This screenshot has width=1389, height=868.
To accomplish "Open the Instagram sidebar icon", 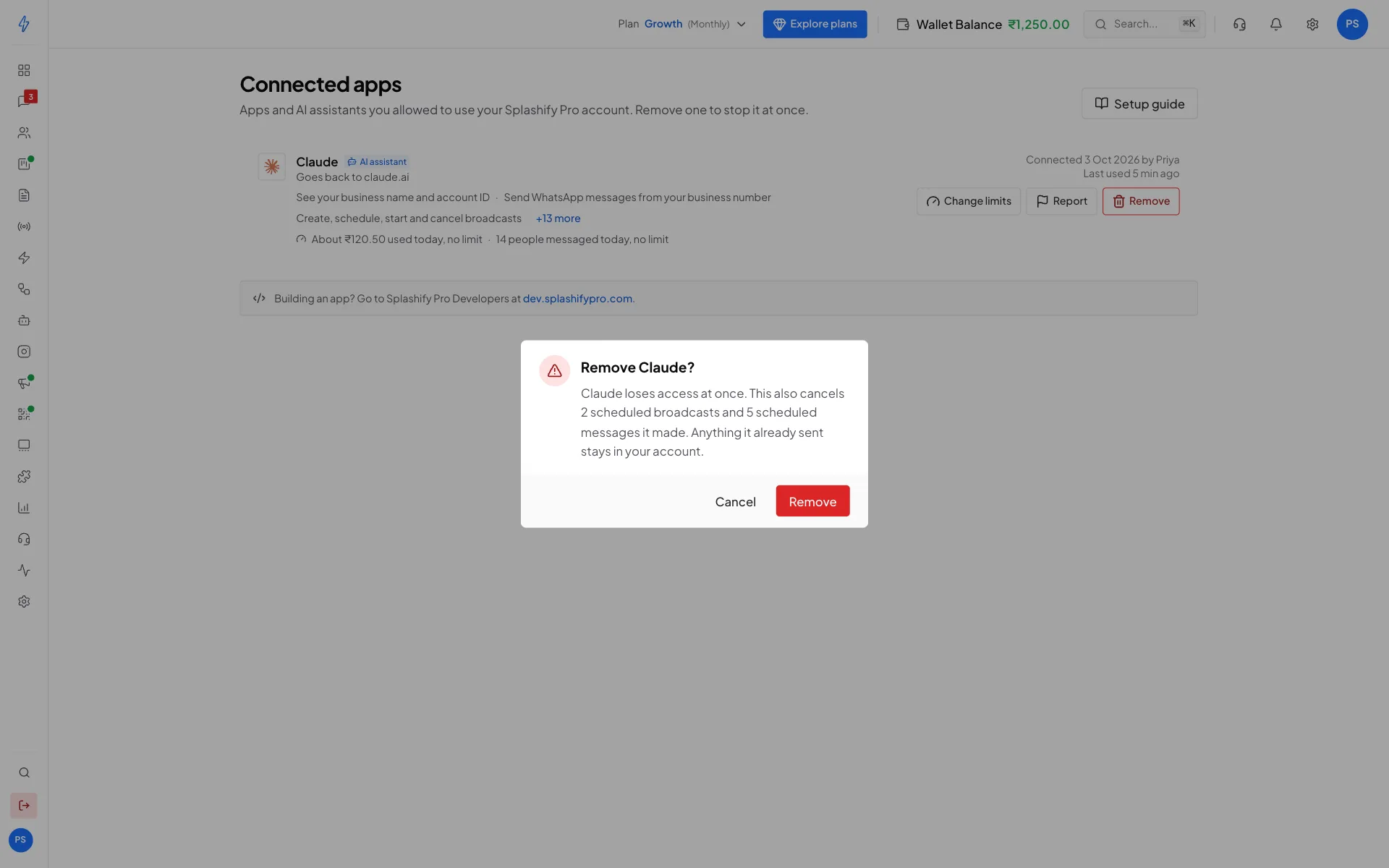I will click(x=24, y=352).
